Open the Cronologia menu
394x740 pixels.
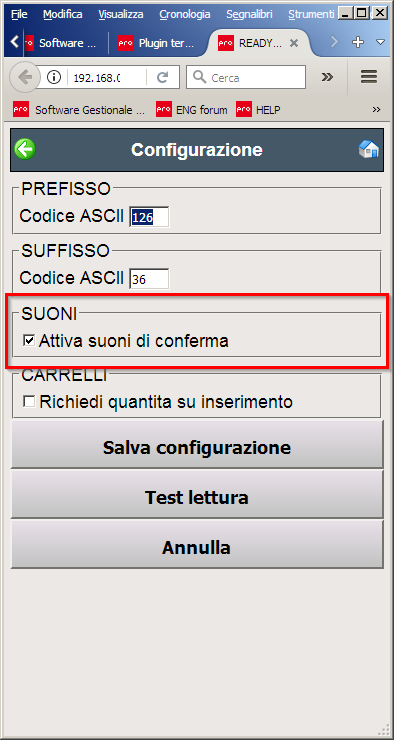click(x=185, y=14)
